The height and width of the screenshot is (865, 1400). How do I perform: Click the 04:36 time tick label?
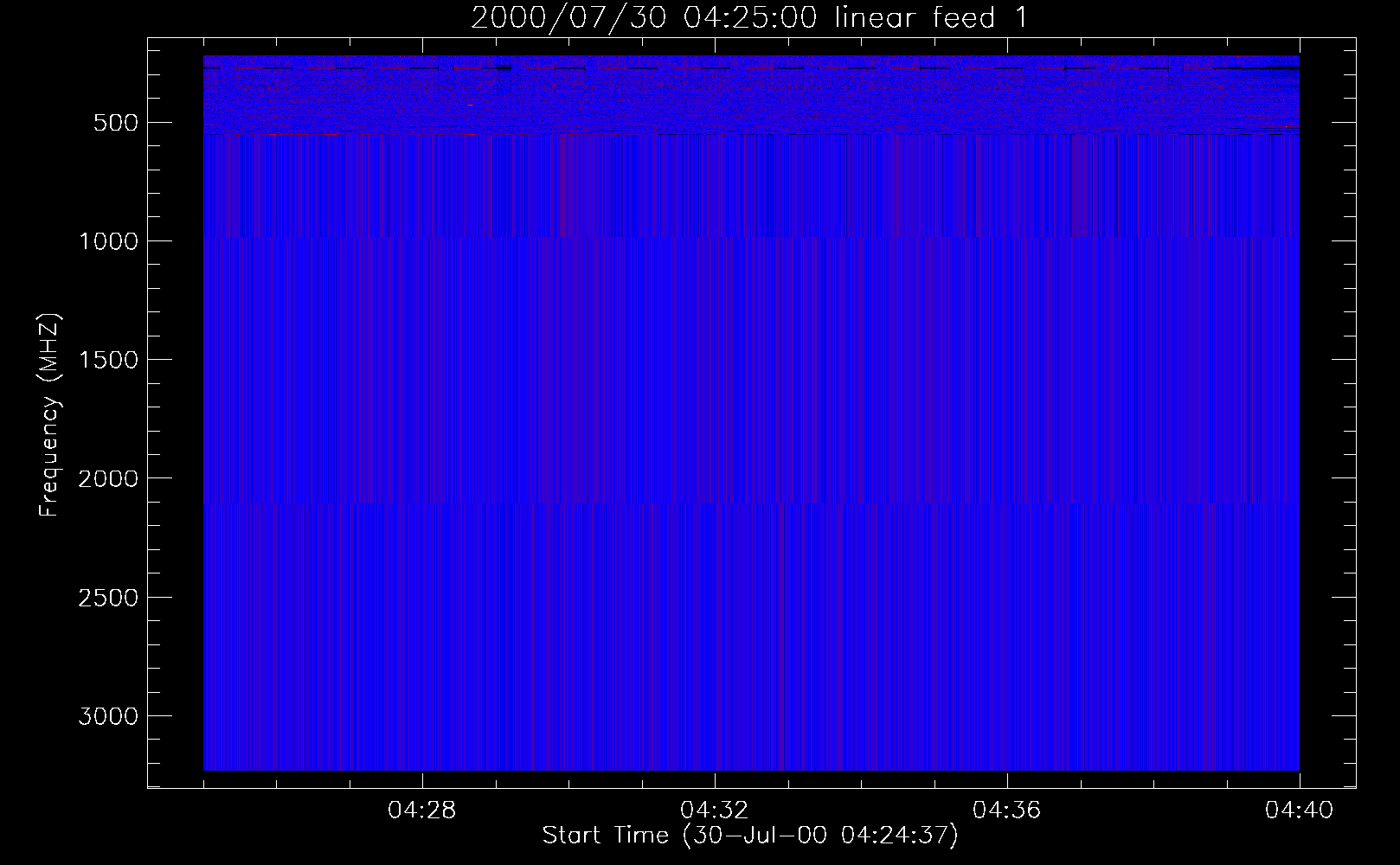pyautogui.click(x=1007, y=811)
